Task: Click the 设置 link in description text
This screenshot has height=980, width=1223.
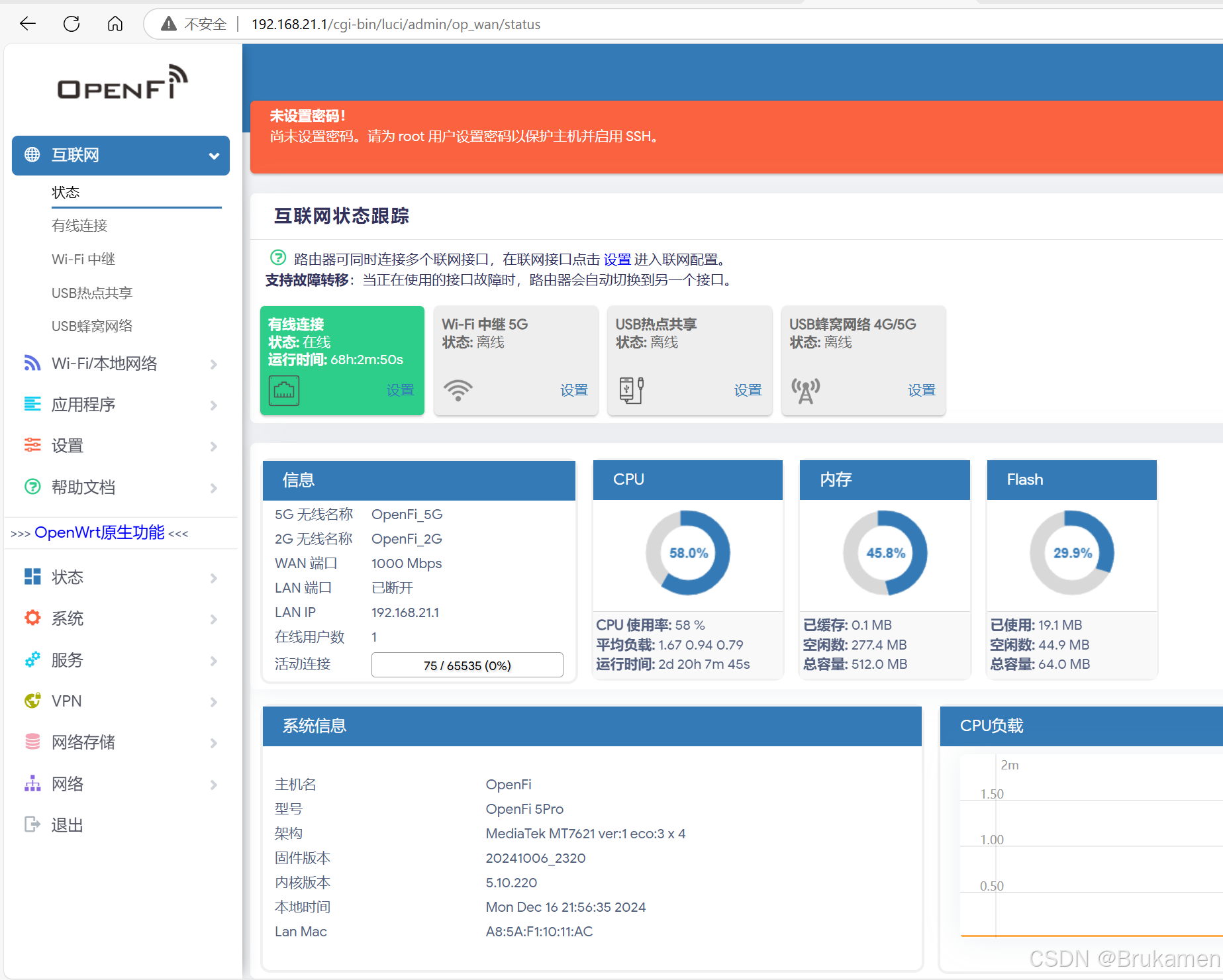Action: (617, 259)
